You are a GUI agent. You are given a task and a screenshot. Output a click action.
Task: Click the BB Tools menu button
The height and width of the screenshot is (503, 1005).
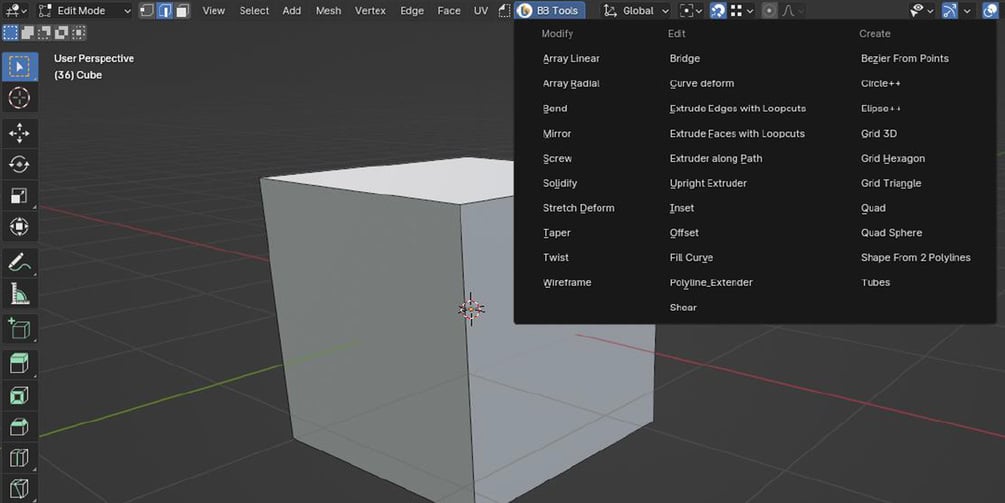pyautogui.click(x=549, y=10)
